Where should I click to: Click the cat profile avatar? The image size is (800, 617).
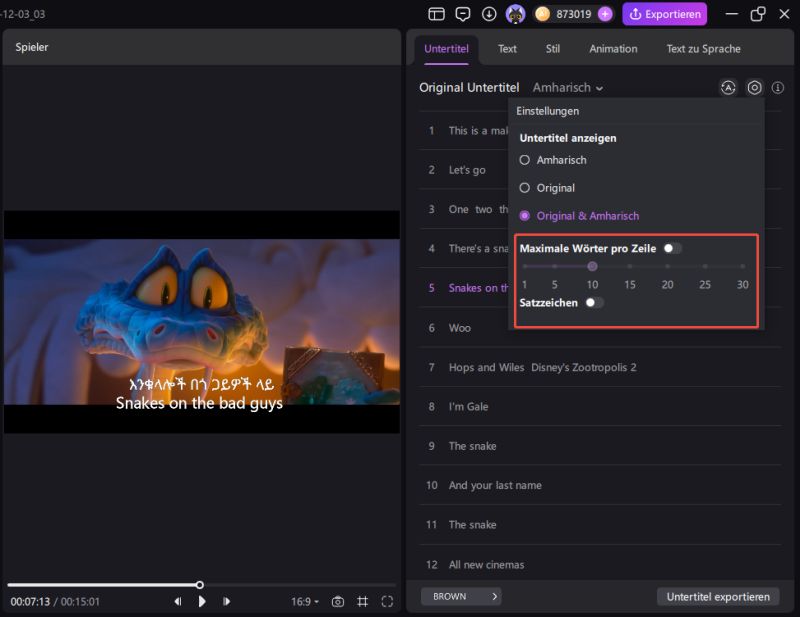(x=515, y=14)
